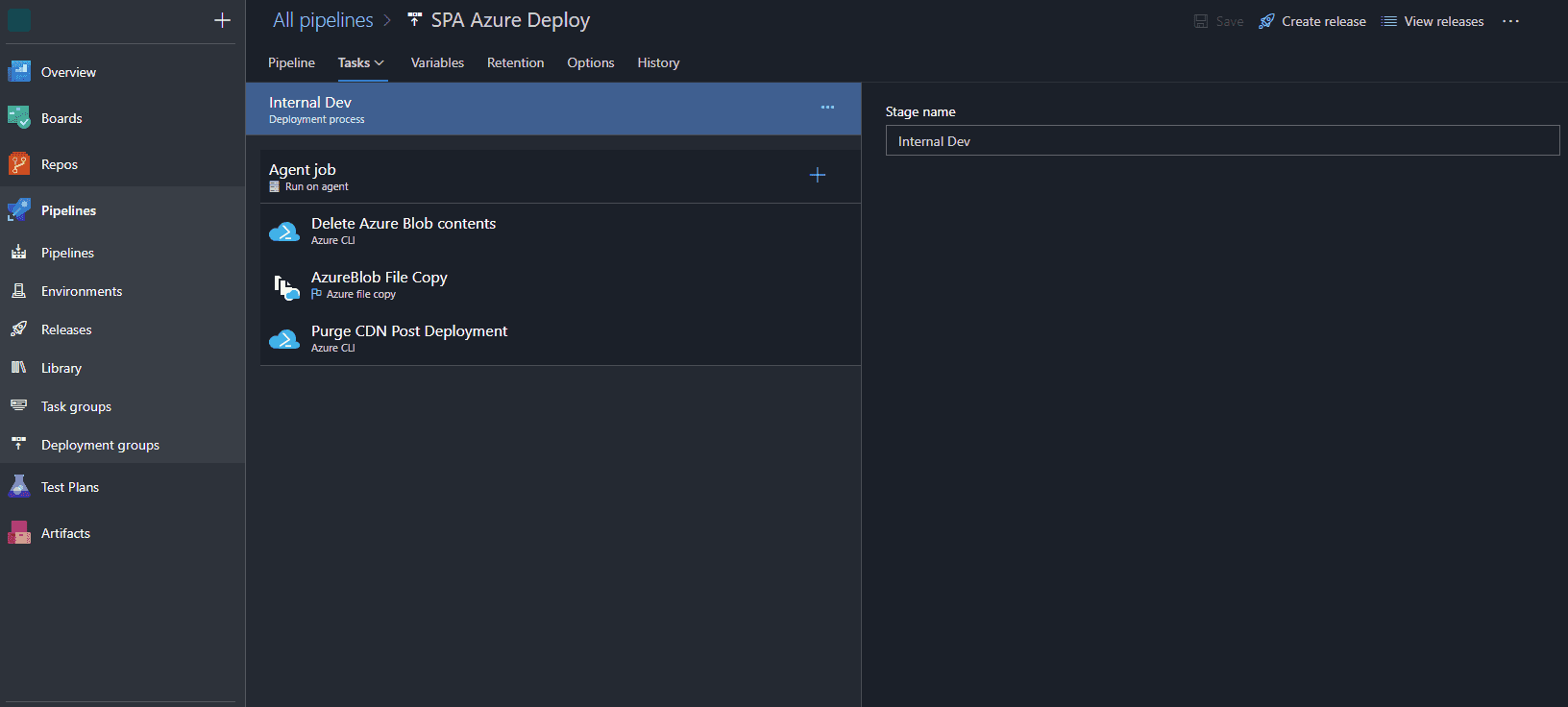Click the plus icon beside project avatar
1568x707 pixels.
tap(222, 20)
